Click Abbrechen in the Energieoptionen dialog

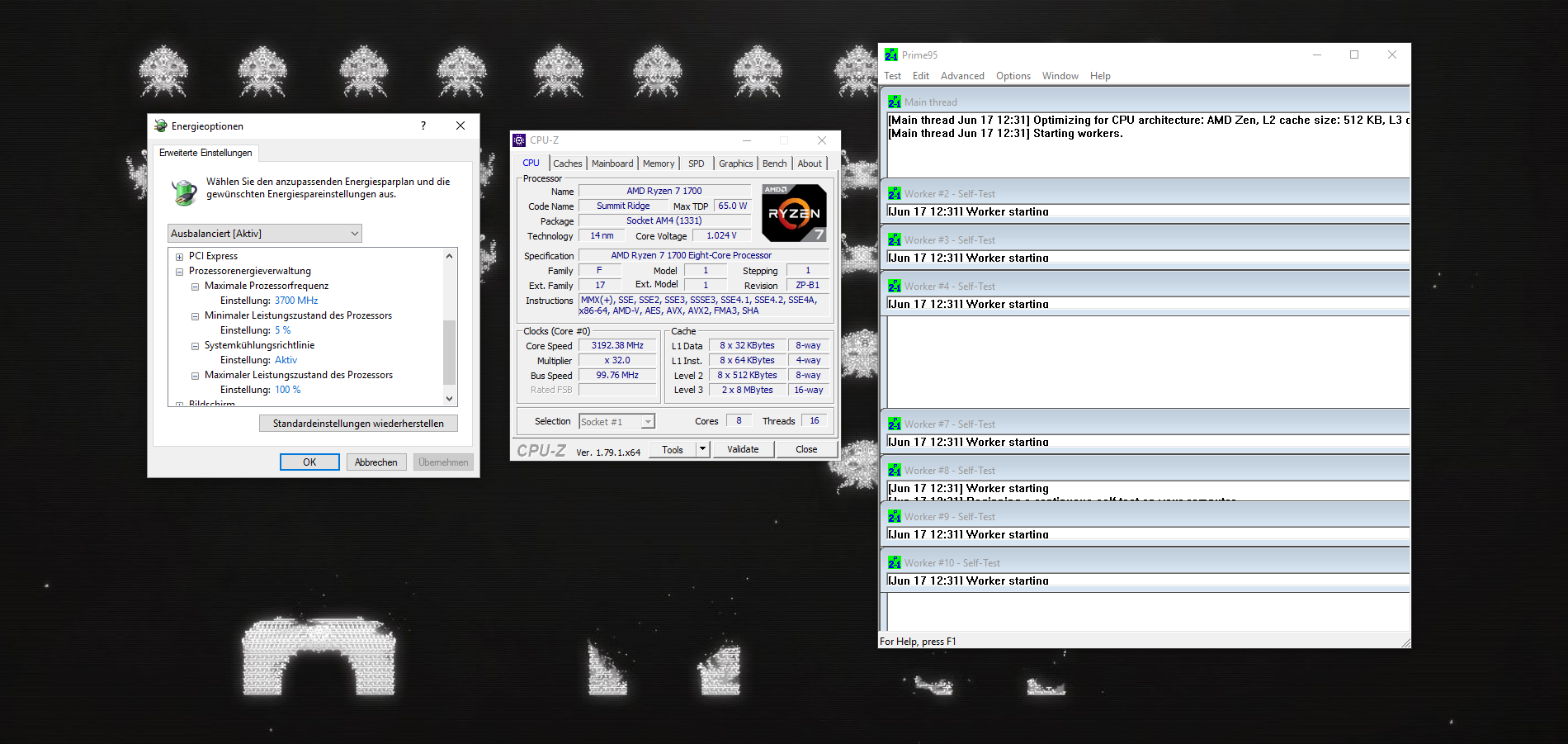click(376, 462)
